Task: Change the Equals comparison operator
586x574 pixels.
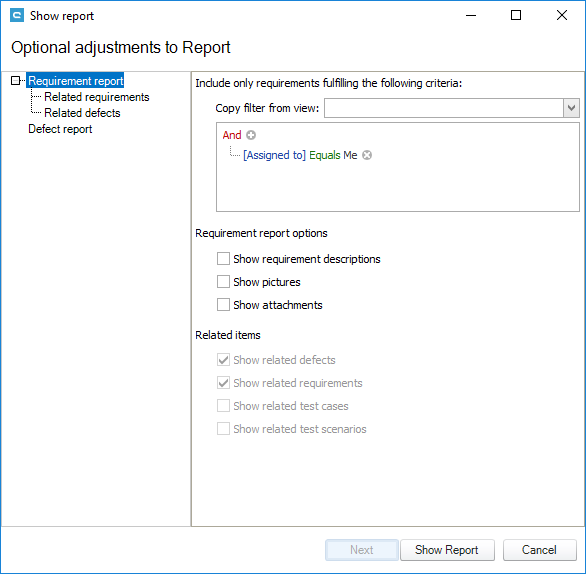Action: [x=324, y=155]
